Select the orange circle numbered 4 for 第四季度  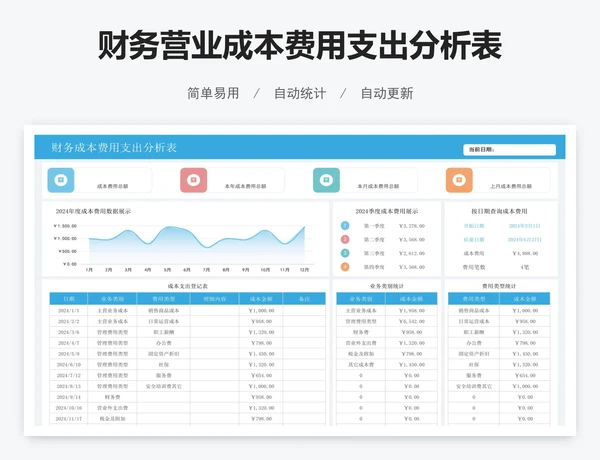345,267
